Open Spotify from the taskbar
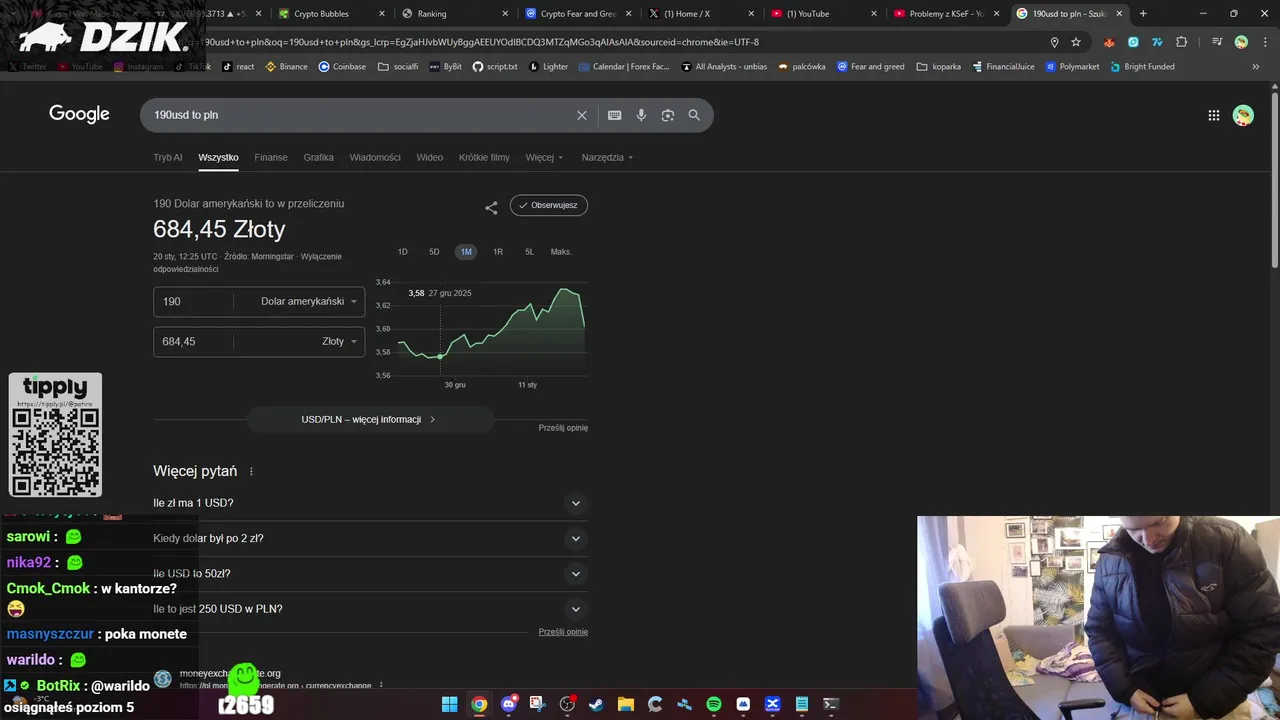Screen dimensions: 1280x720 [x=714, y=704]
